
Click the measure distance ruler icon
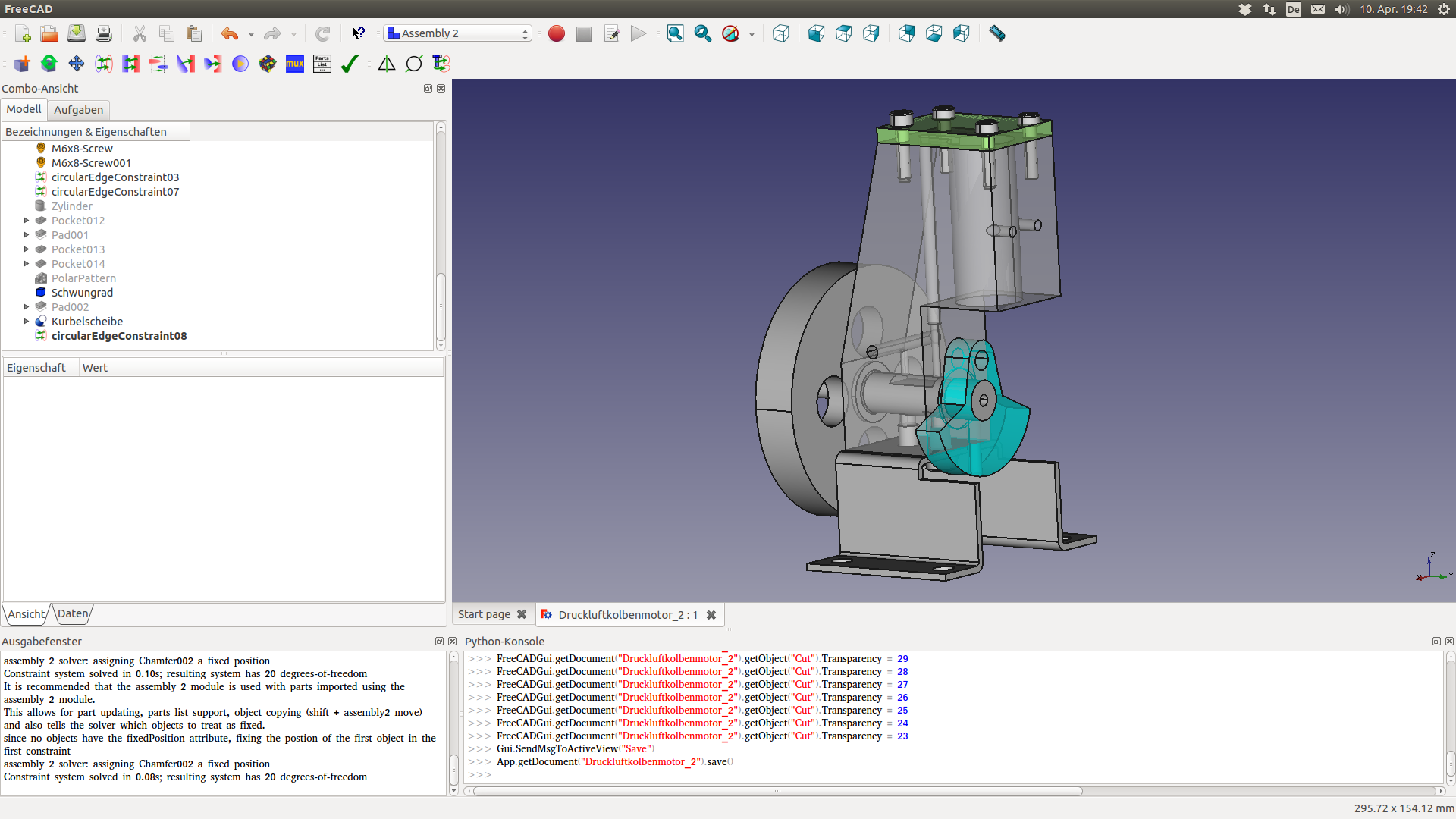click(997, 33)
